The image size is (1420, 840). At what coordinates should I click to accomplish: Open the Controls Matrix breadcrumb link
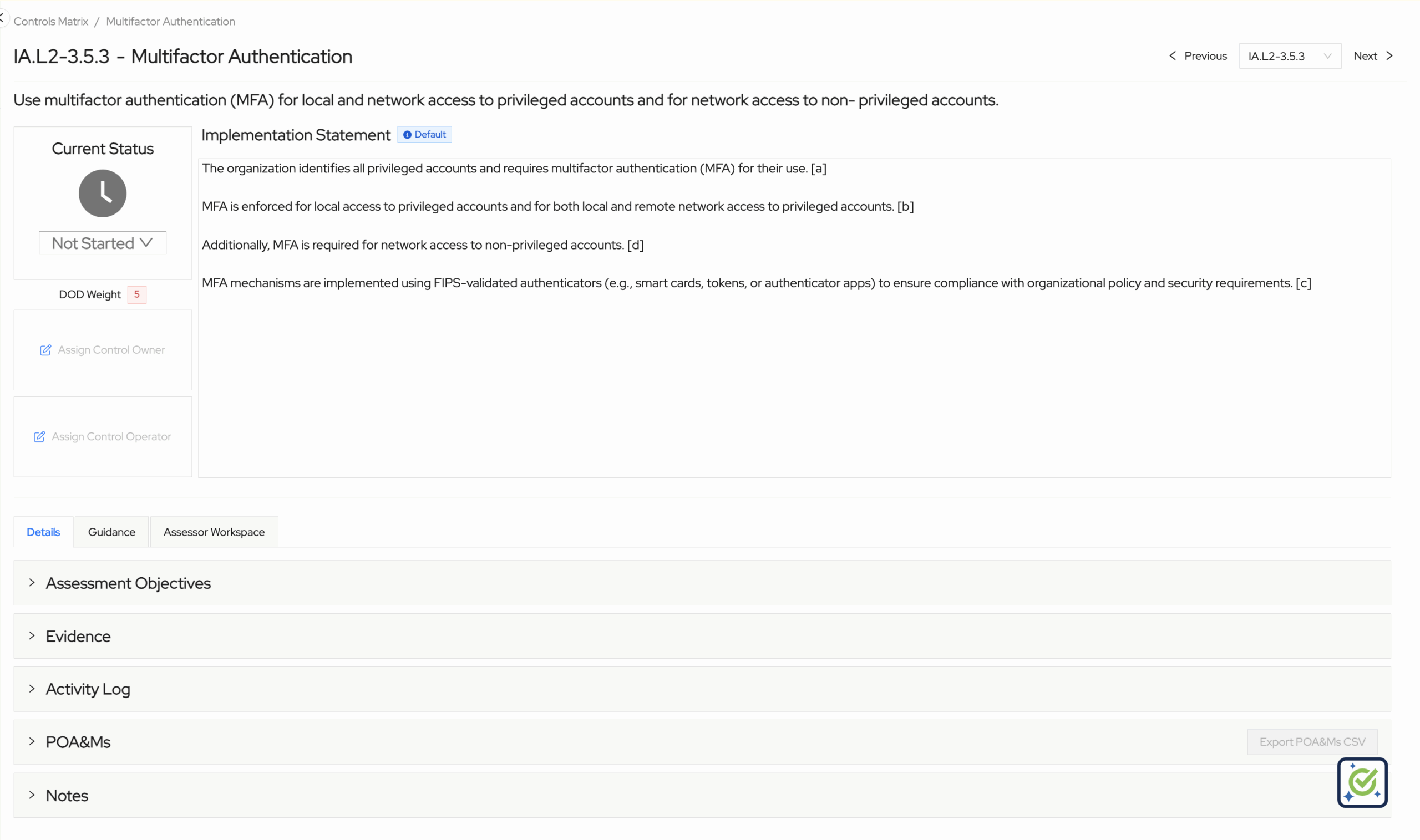(x=50, y=21)
